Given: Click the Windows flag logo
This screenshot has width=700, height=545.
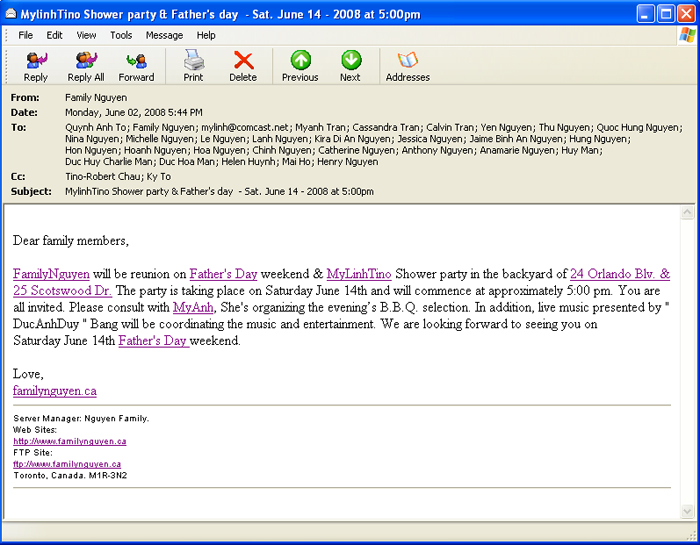Looking at the screenshot, I should coord(687,35).
